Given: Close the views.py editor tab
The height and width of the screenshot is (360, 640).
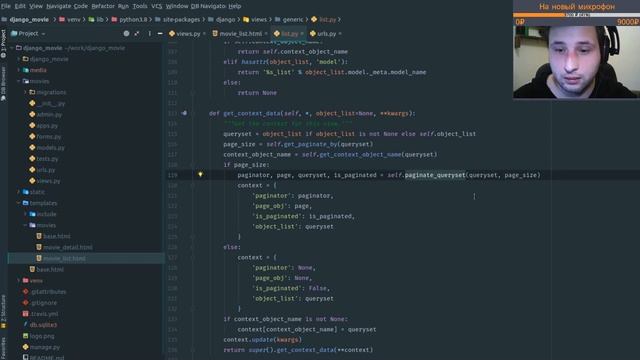Looking at the screenshot, I should 204,33.
